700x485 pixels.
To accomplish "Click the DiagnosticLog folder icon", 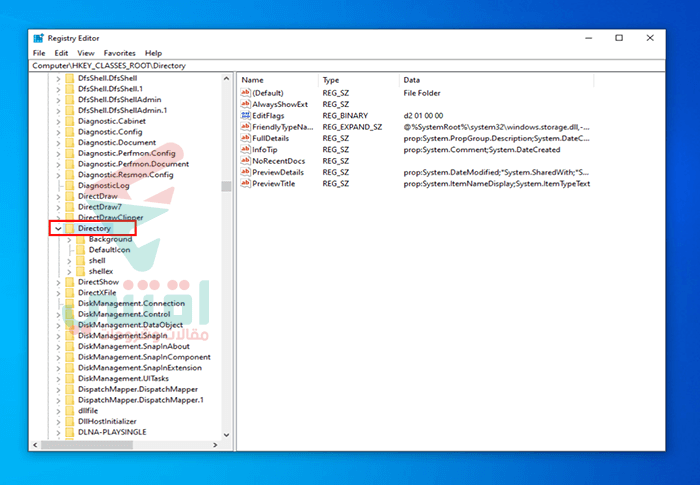I will (x=70, y=185).
